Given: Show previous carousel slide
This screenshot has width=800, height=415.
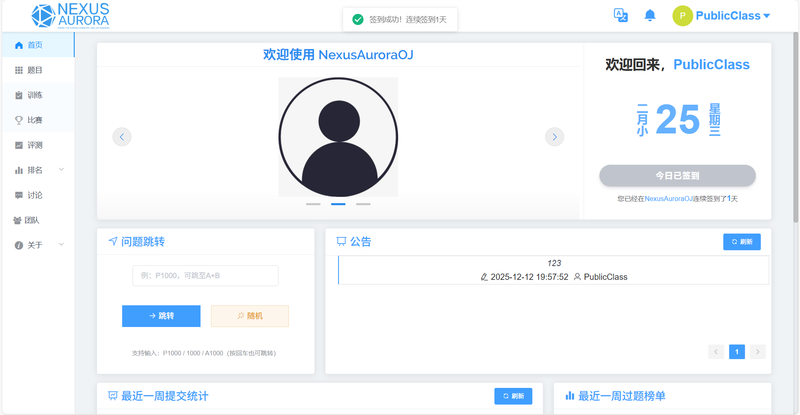Looking at the screenshot, I should 122,137.
